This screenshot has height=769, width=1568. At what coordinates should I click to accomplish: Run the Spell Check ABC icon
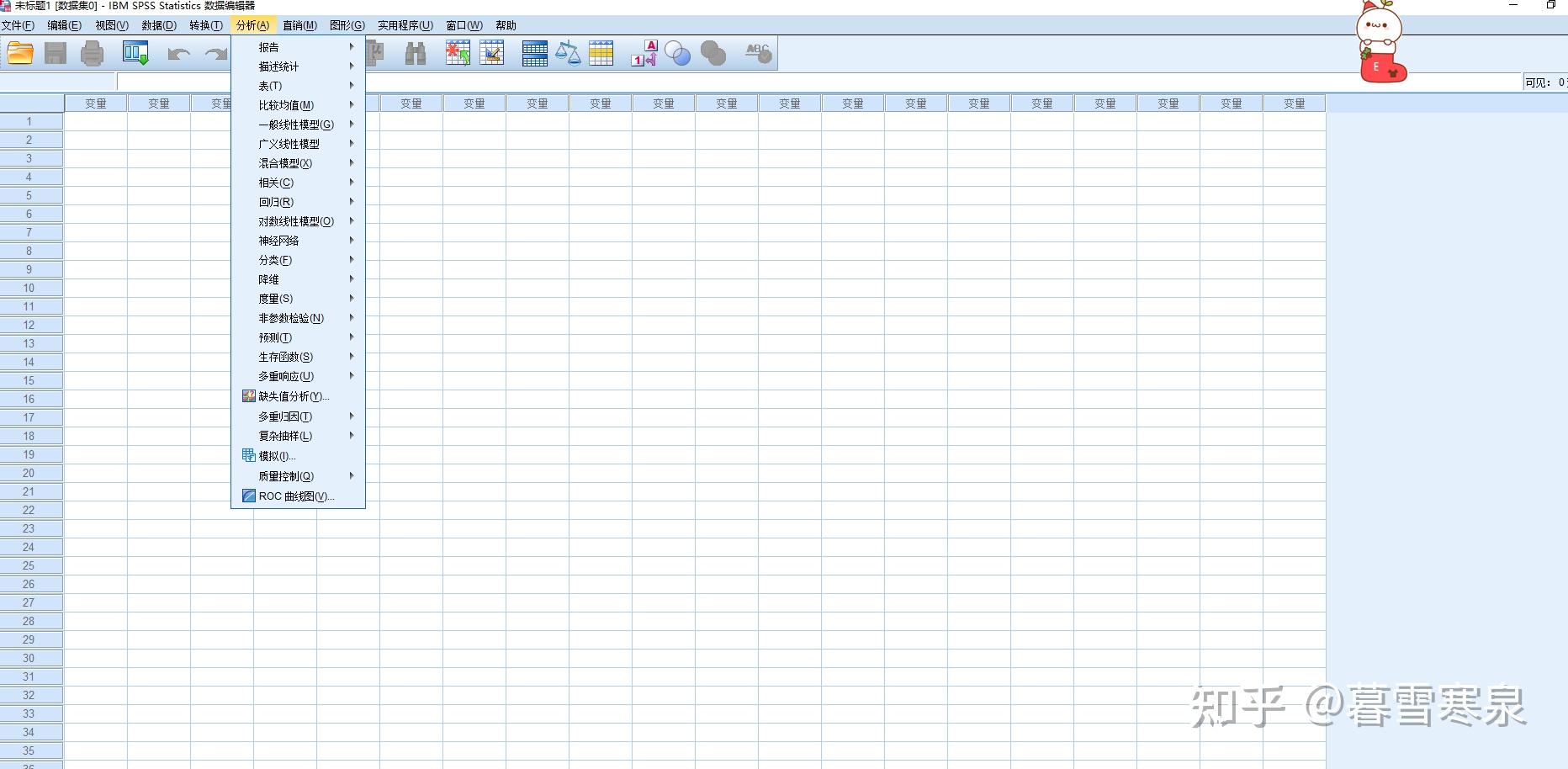(756, 52)
